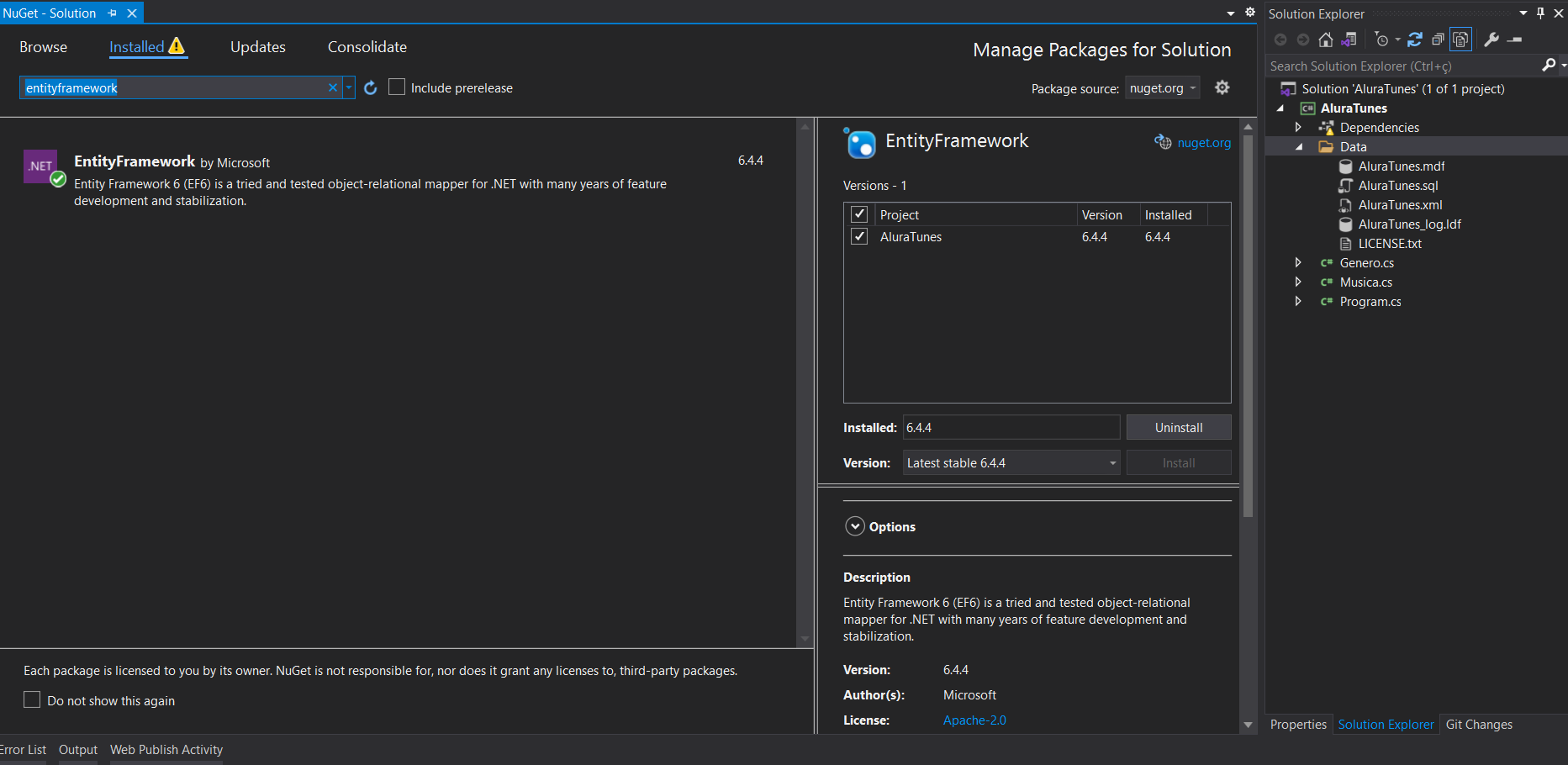The width and height of the screenshot is (1568, 765).
Task: Open the Solution Explorer search options dropdown arrow
Action: [x=1563, y=66]
